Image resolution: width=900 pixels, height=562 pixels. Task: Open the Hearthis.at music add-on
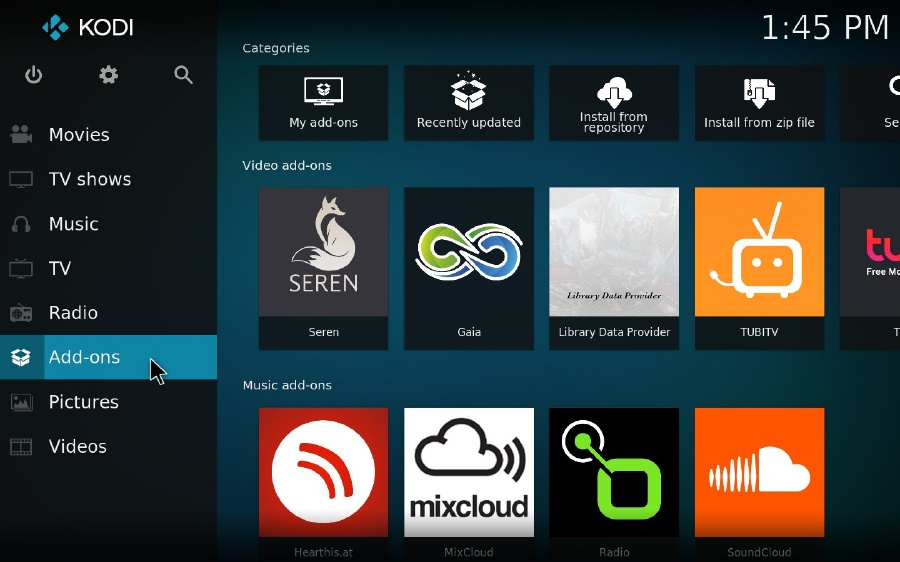pos(323,485)
